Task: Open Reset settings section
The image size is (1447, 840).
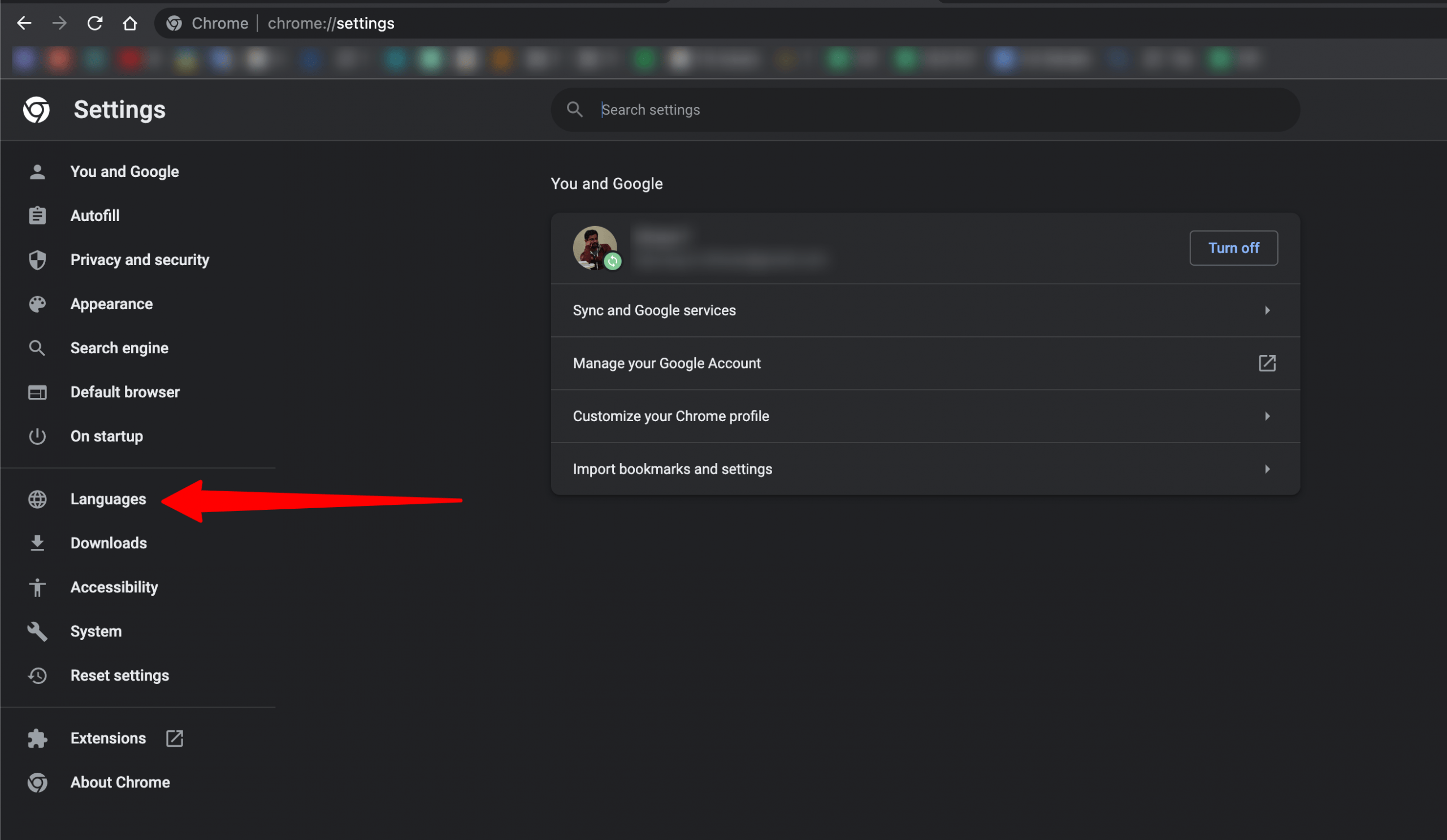Action: tap(120, 675)
